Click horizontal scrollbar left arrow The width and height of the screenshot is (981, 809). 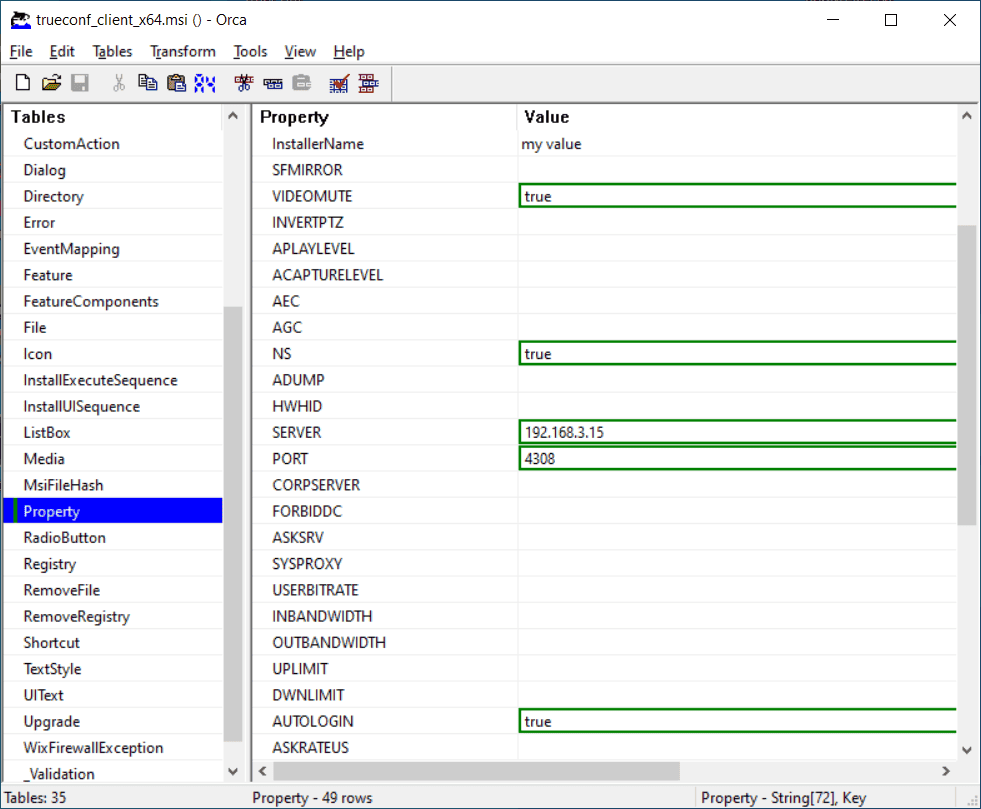(x=263, y=771)
